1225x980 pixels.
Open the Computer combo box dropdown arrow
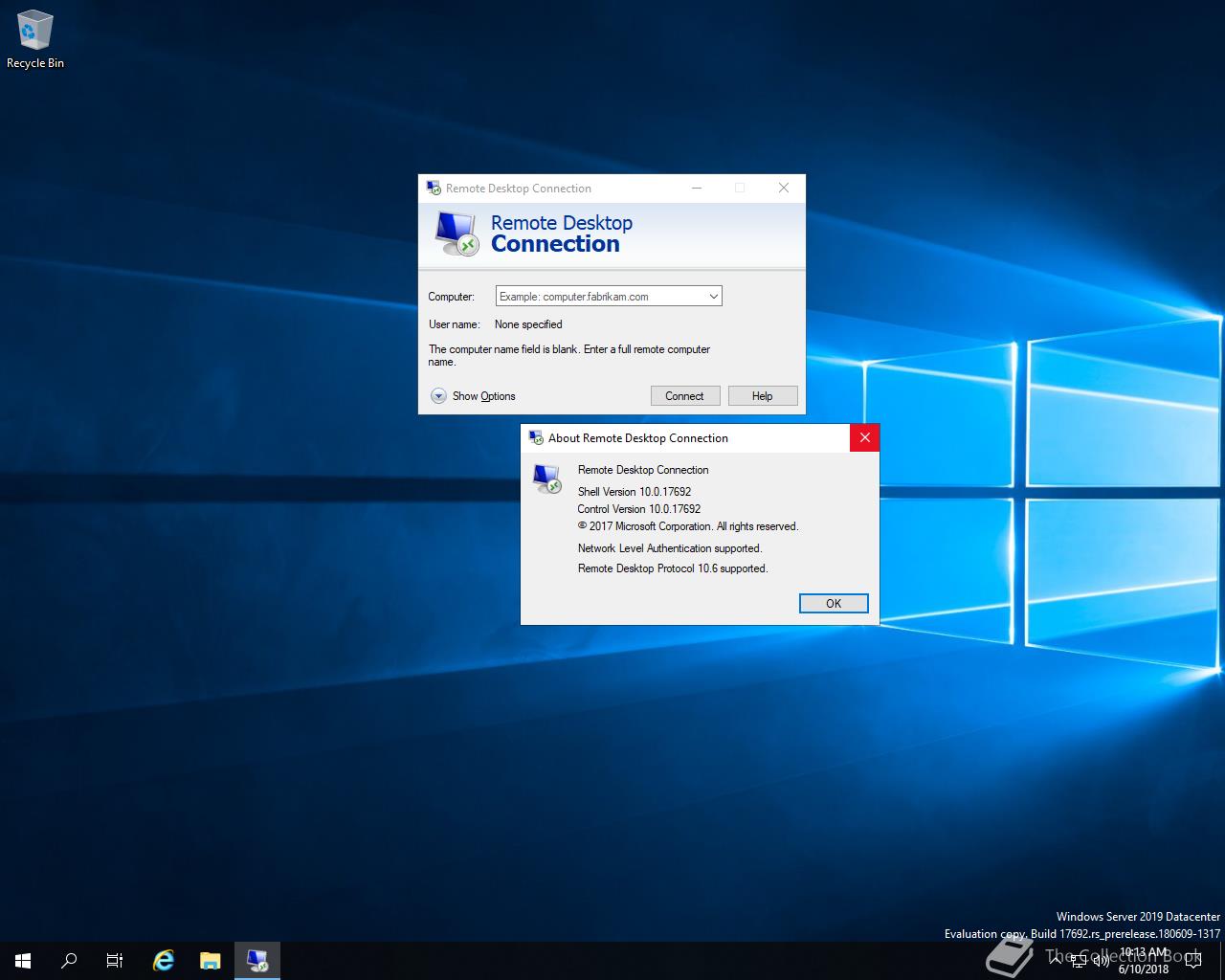713,297
